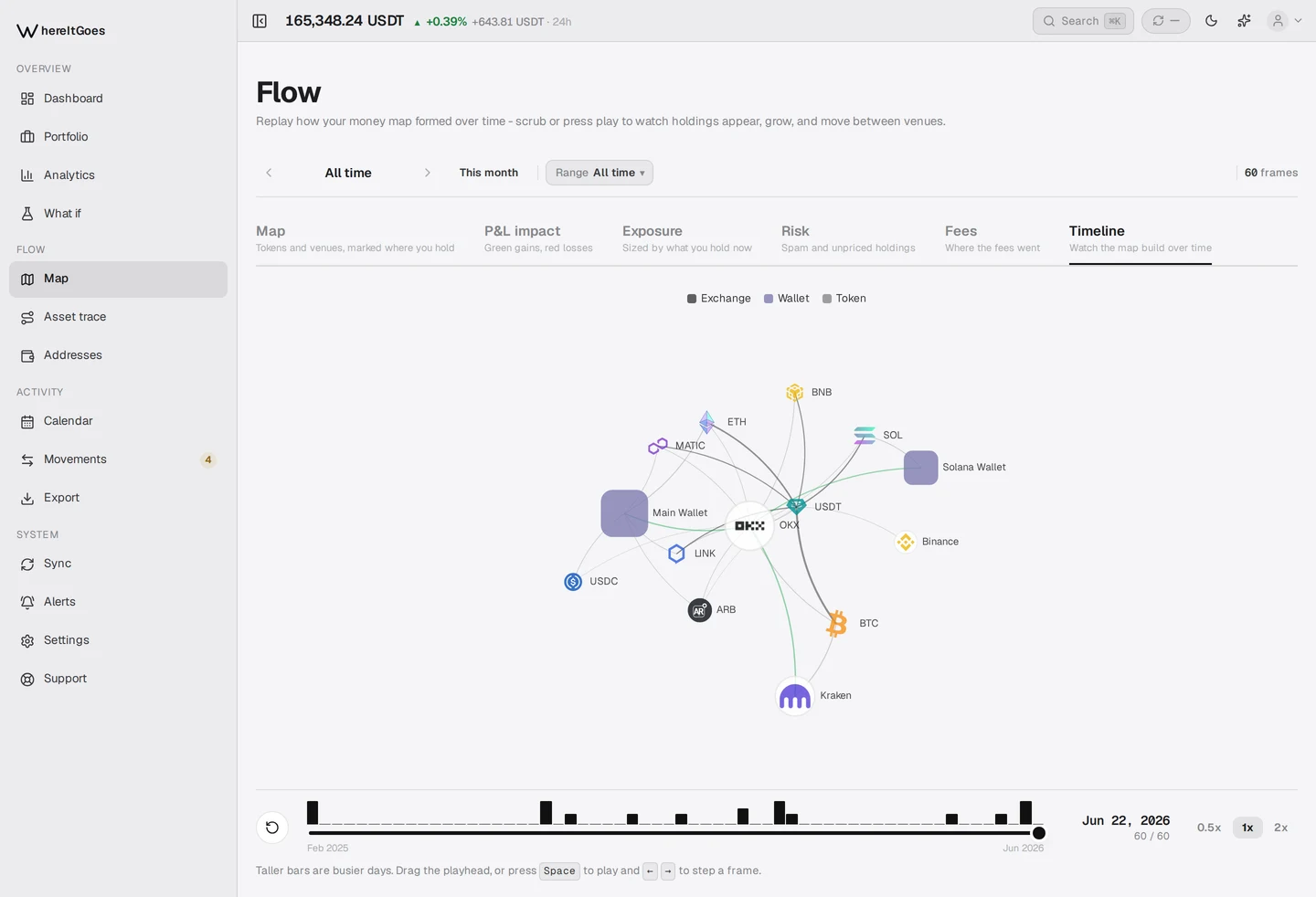Open Movements with 4 badge

118,459
